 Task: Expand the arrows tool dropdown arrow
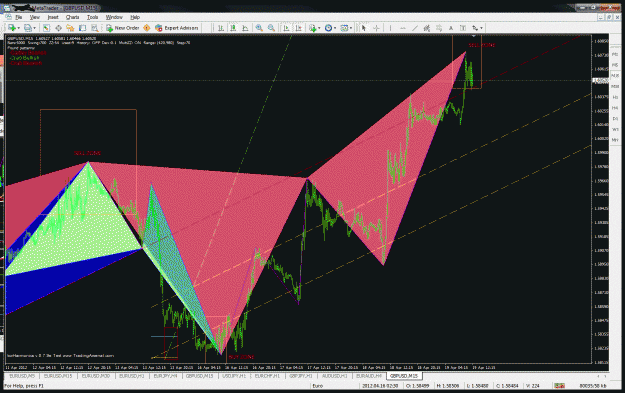[482, 28]
